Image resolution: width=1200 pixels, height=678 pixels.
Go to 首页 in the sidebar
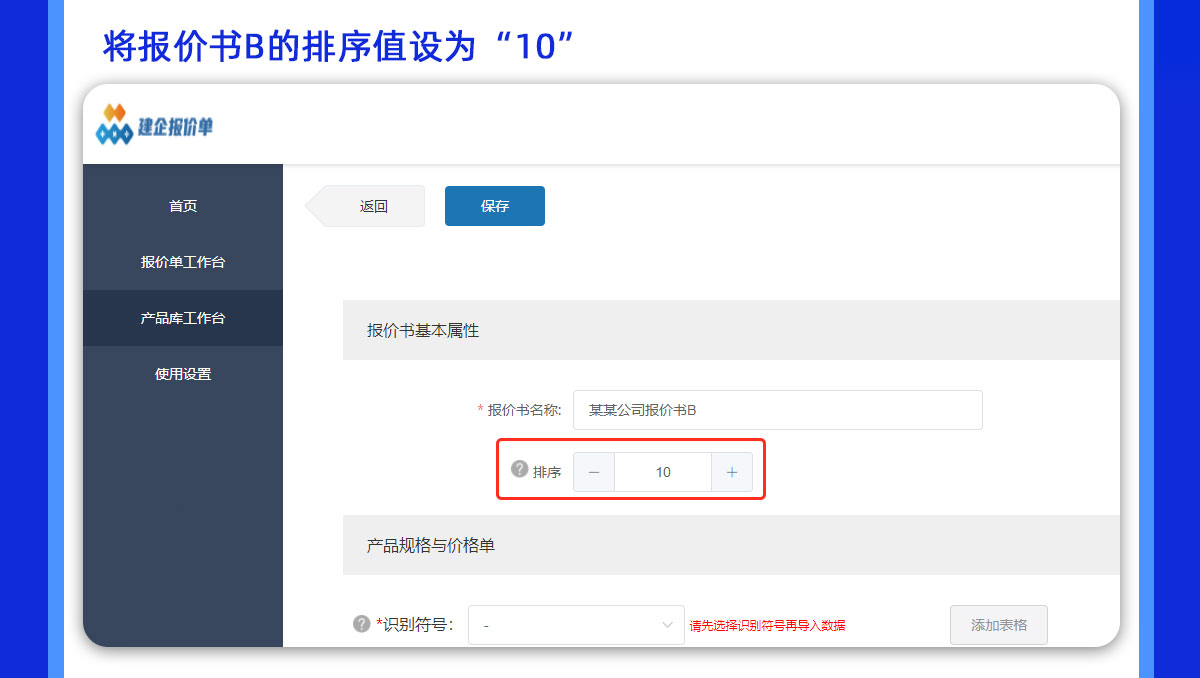click(183, 206)
